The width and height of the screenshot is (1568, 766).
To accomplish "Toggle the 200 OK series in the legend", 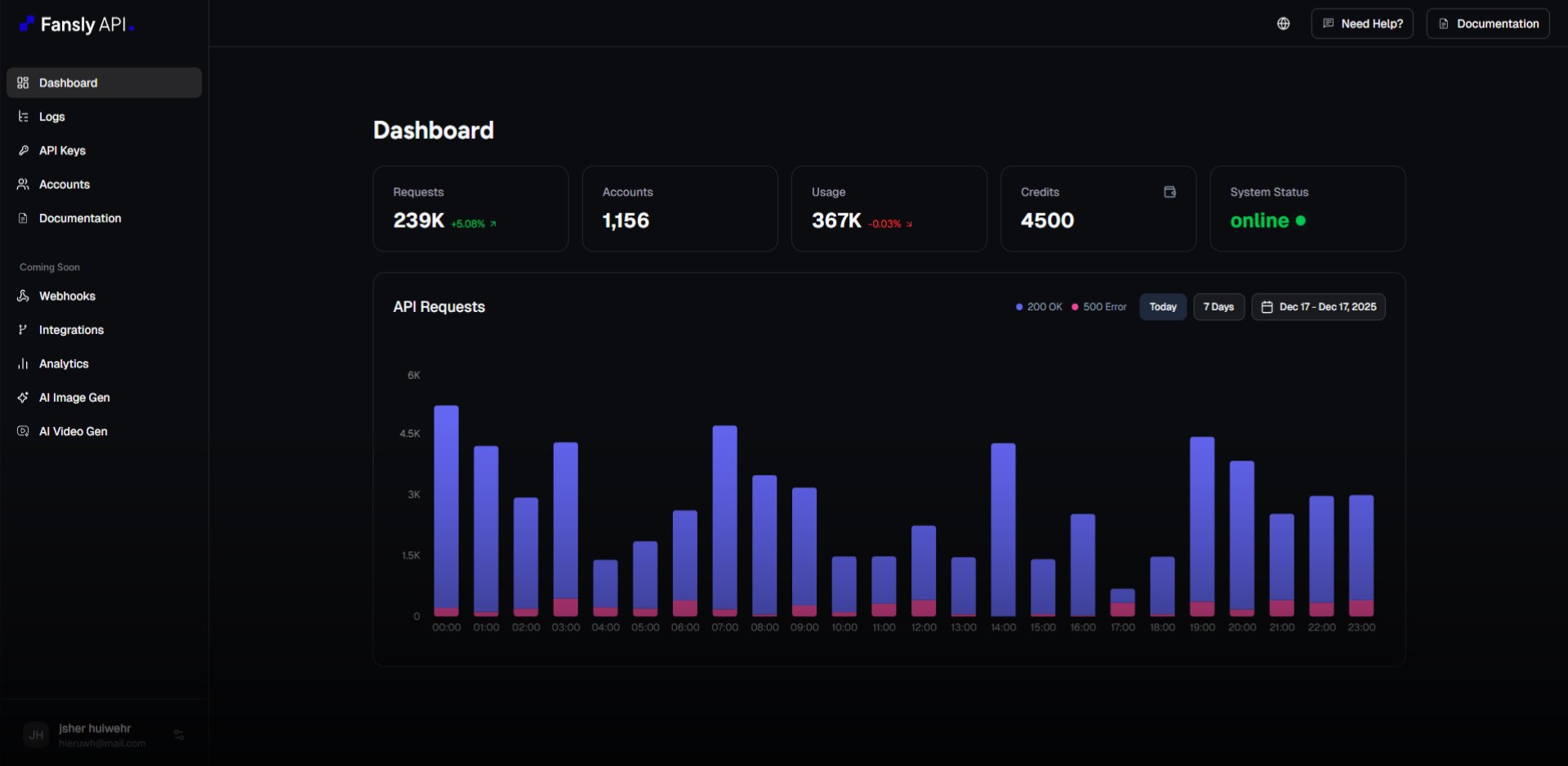I will [x=1038, y=306].
